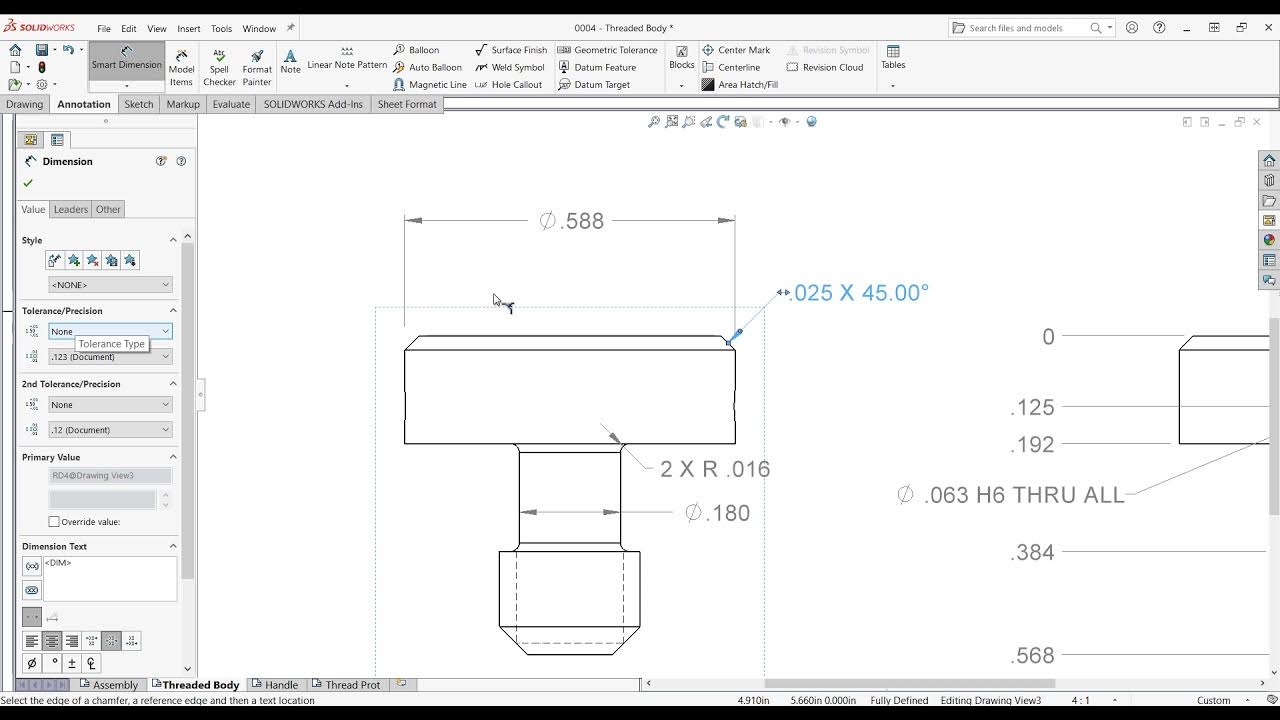Collapse the Tolerance/Precision section
This screenshot has height=720, width=1280.
pos(173,311)
